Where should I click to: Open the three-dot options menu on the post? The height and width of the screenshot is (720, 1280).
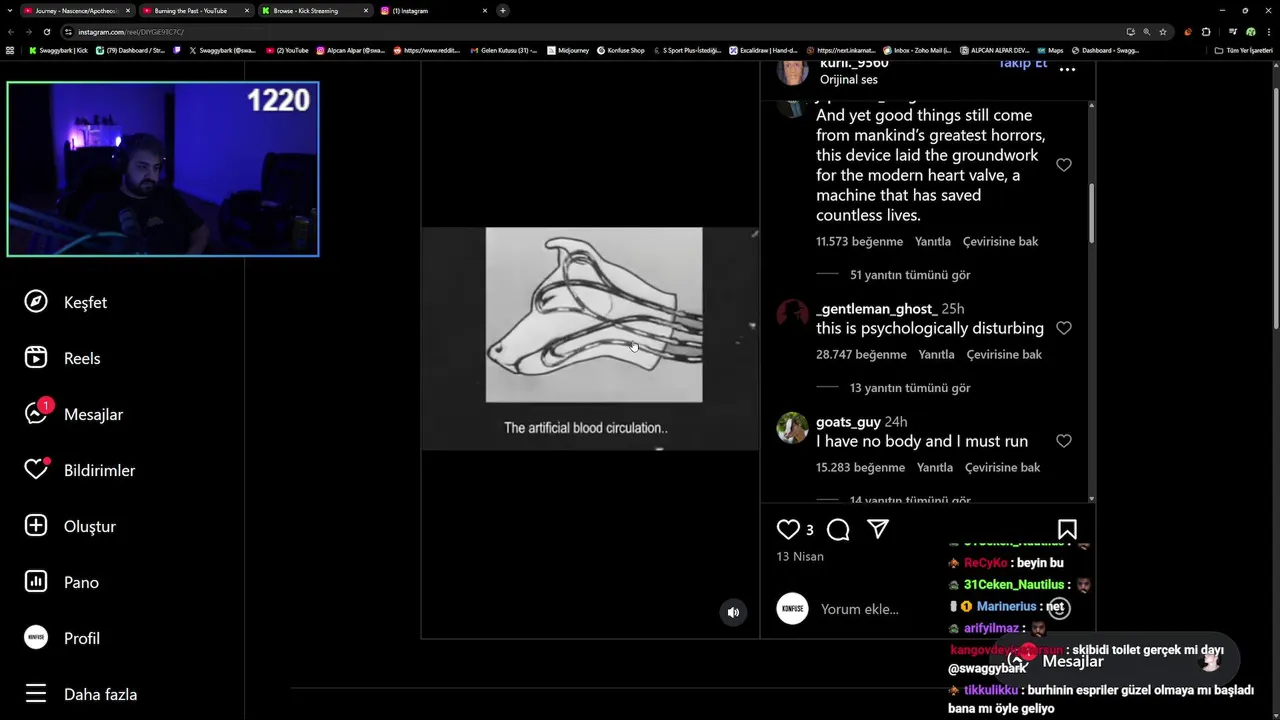pos(1067,70)
